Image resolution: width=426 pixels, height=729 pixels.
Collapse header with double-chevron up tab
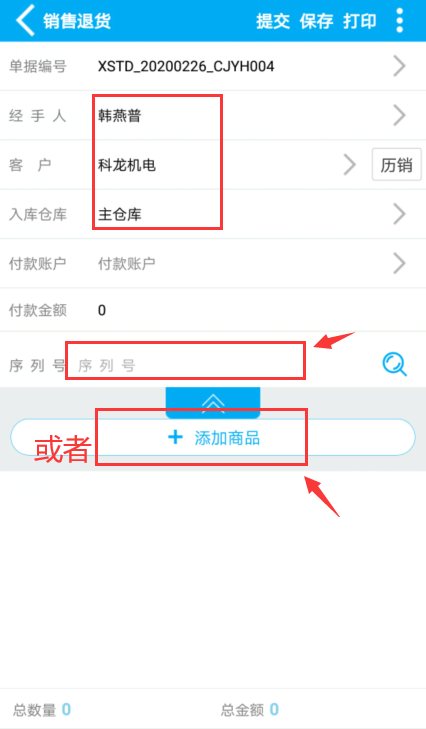213,402
